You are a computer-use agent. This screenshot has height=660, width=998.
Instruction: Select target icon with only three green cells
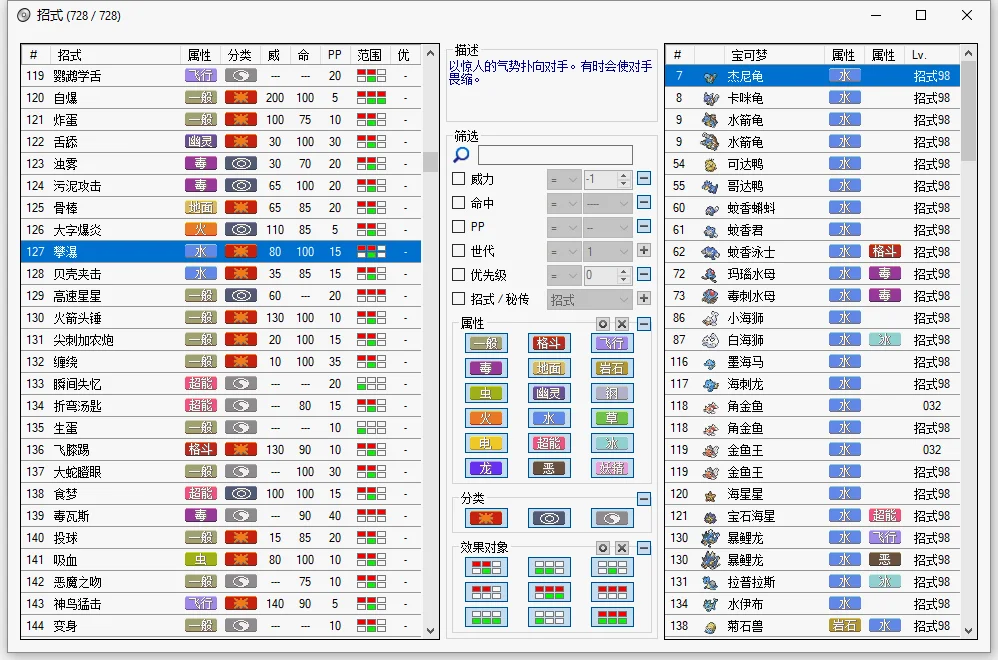pos(486,617)
